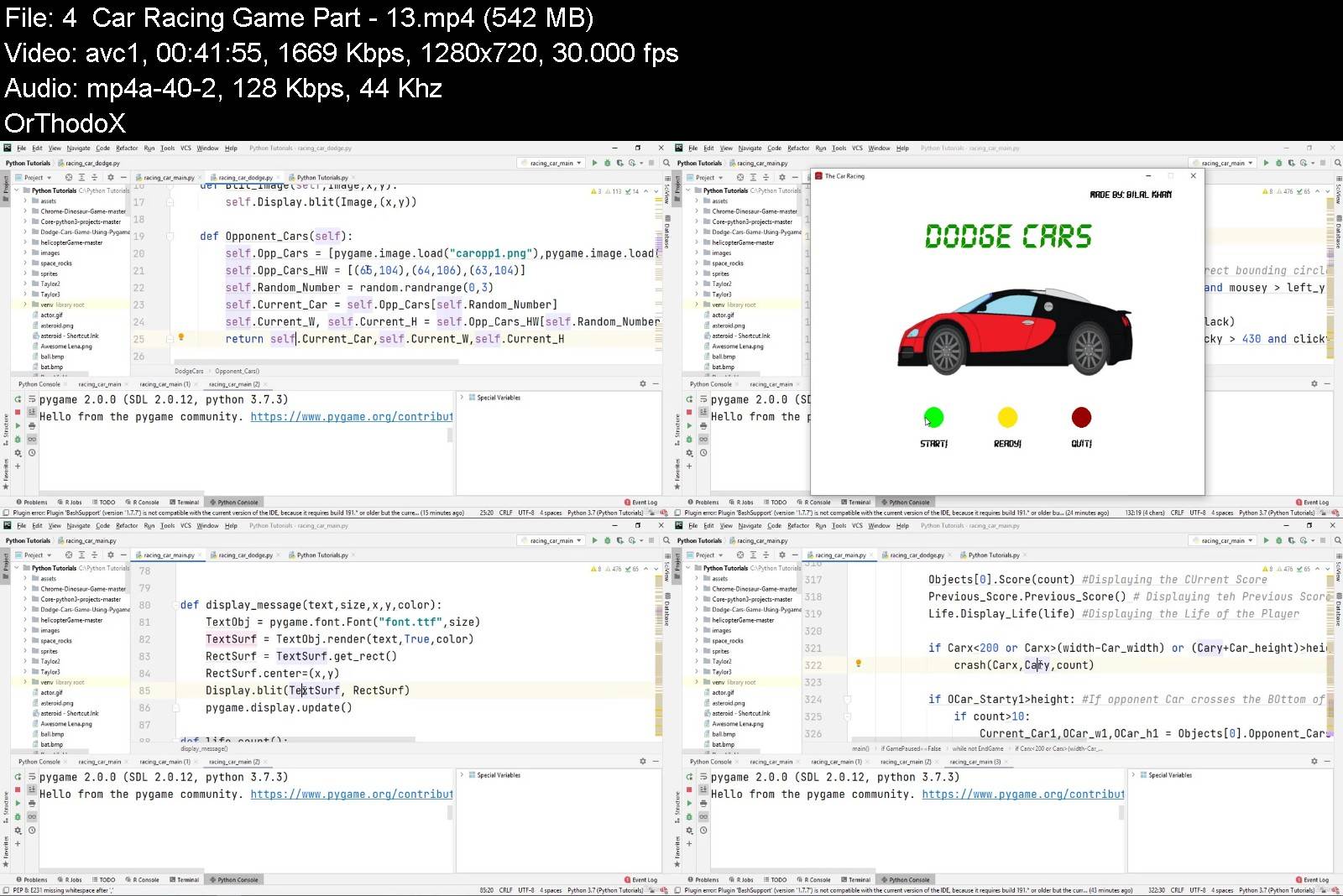This screenshot has height=896, width=1343.
Task: Open console history clock icon in top-left frame
Action: click(32, 453)
